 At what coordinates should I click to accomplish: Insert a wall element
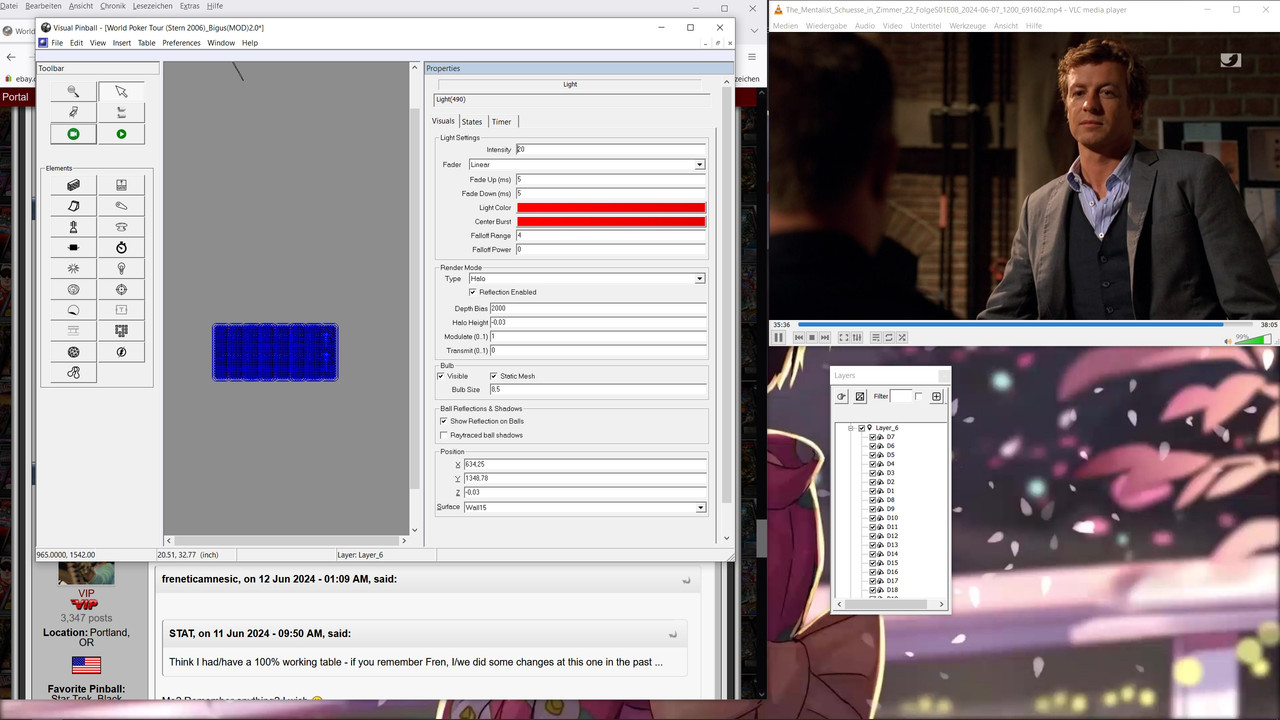[73, 185]
